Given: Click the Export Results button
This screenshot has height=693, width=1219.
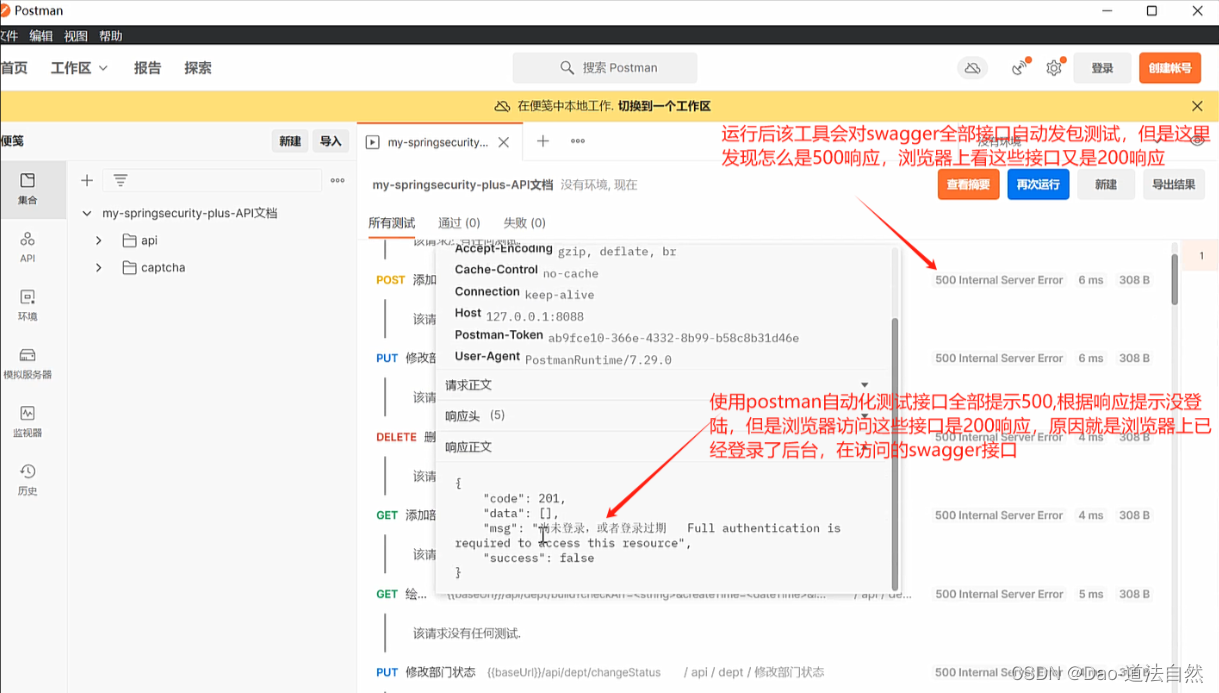Looking at the screenshot, I should [x=1174, y=184].
